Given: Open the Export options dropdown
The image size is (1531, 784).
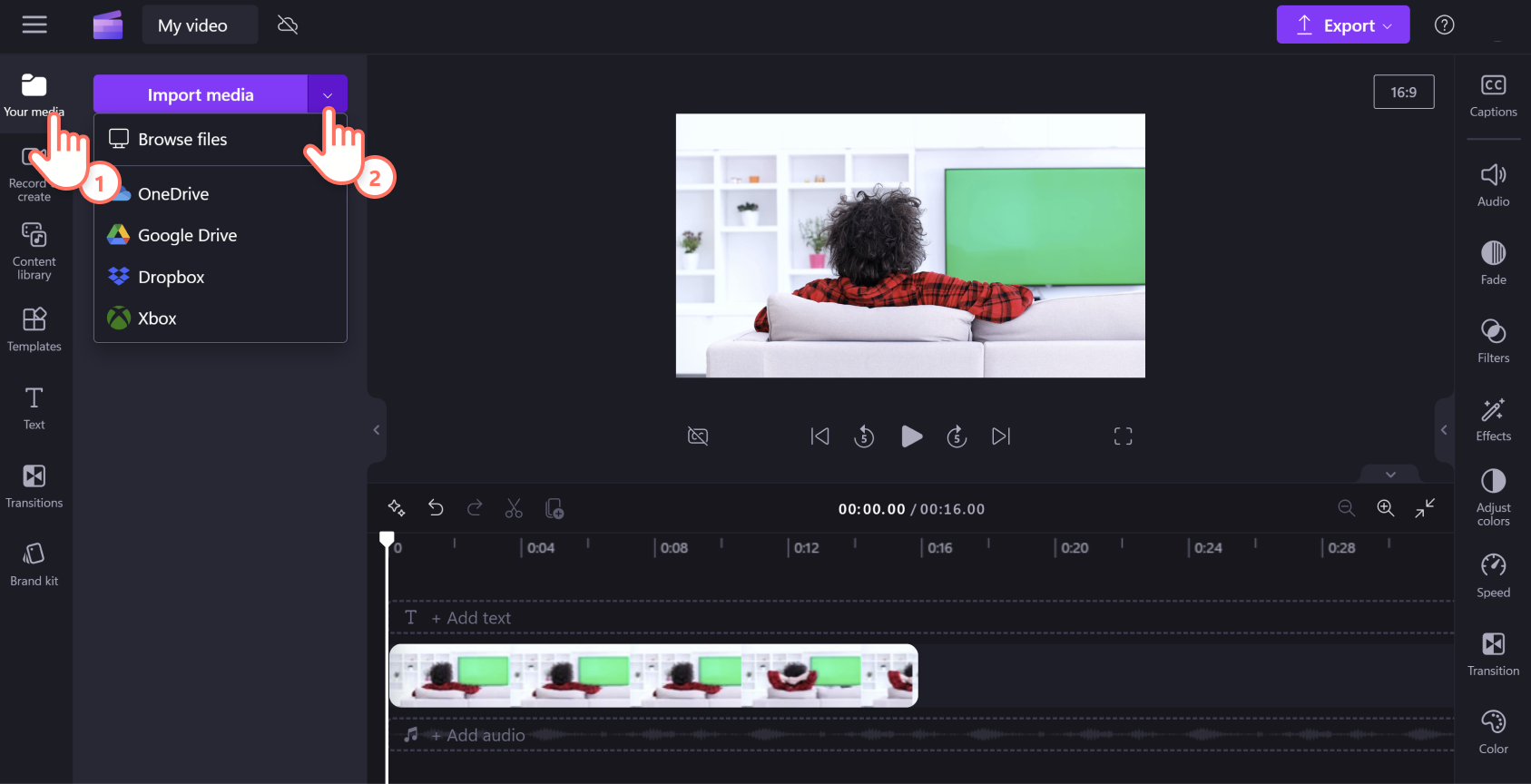Looking at the screenshot, I should click(x=1387, y=25).
